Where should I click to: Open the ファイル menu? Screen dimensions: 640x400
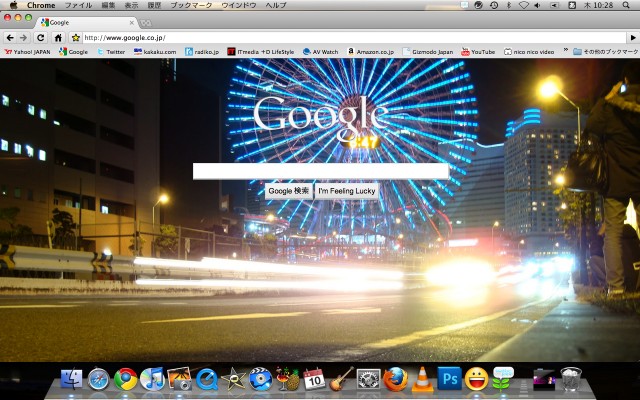(78, 5)
